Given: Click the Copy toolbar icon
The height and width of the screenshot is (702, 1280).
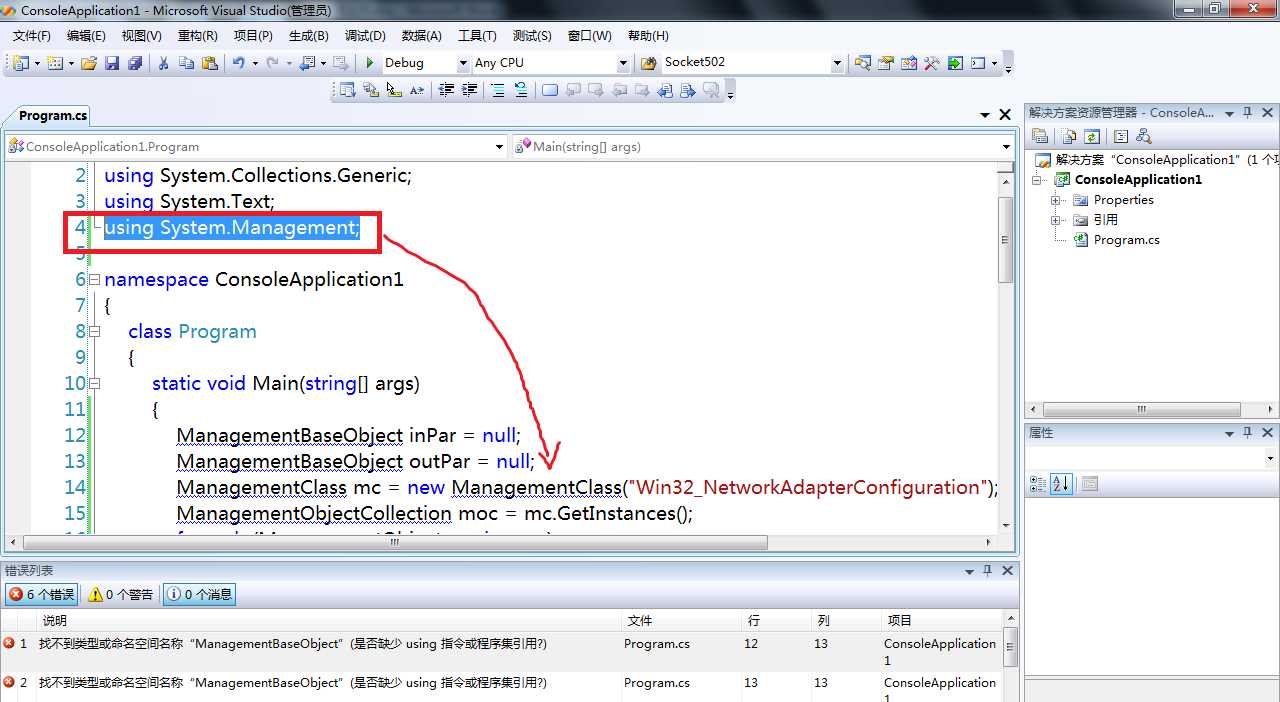Looking at the screenshot, I should (x=186, y=62).
